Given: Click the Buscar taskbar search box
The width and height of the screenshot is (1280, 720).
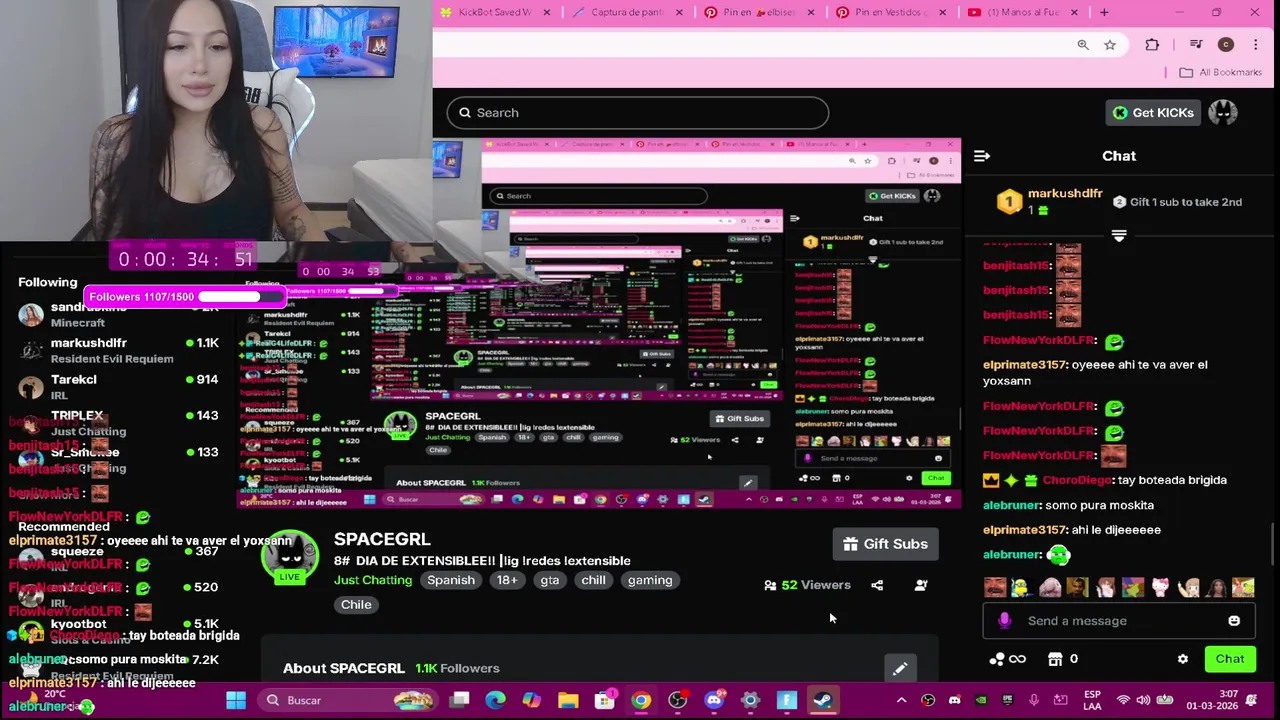Looking at the screenshot, I should (347, 700).
